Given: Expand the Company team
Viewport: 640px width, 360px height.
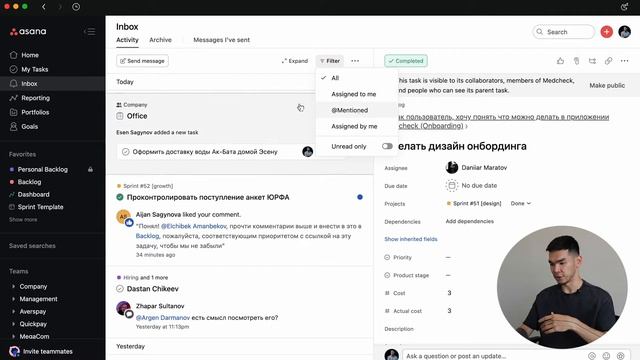Looking at the screenshot, I should tap(13, 287).
